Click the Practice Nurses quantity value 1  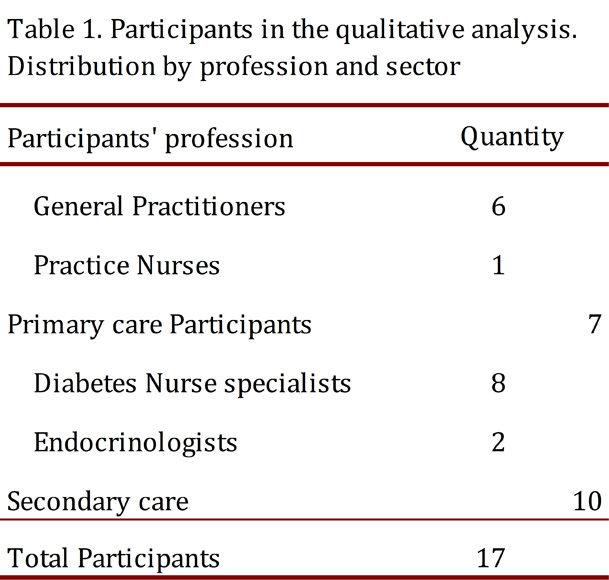click(498, 265)
